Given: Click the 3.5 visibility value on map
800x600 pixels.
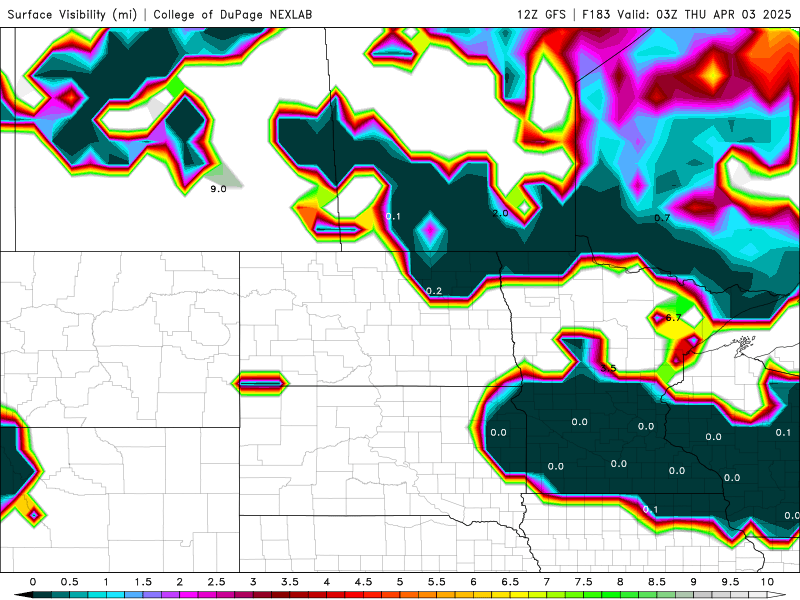Looking at the screenshot, I should 608,368.
